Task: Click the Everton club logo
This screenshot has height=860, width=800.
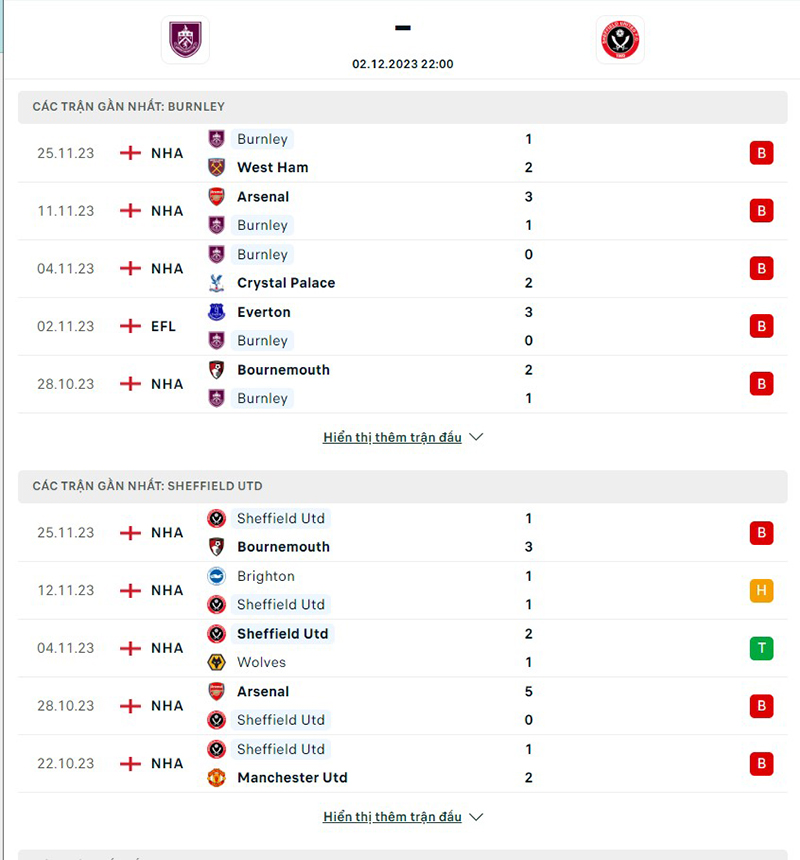Action: 216,312
